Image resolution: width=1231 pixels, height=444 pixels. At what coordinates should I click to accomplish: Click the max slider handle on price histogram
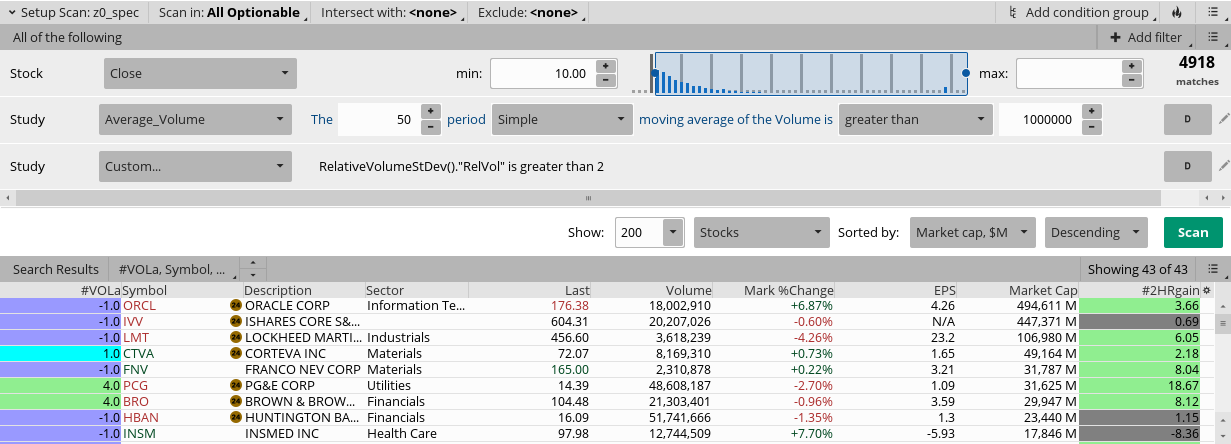[965, 73]
